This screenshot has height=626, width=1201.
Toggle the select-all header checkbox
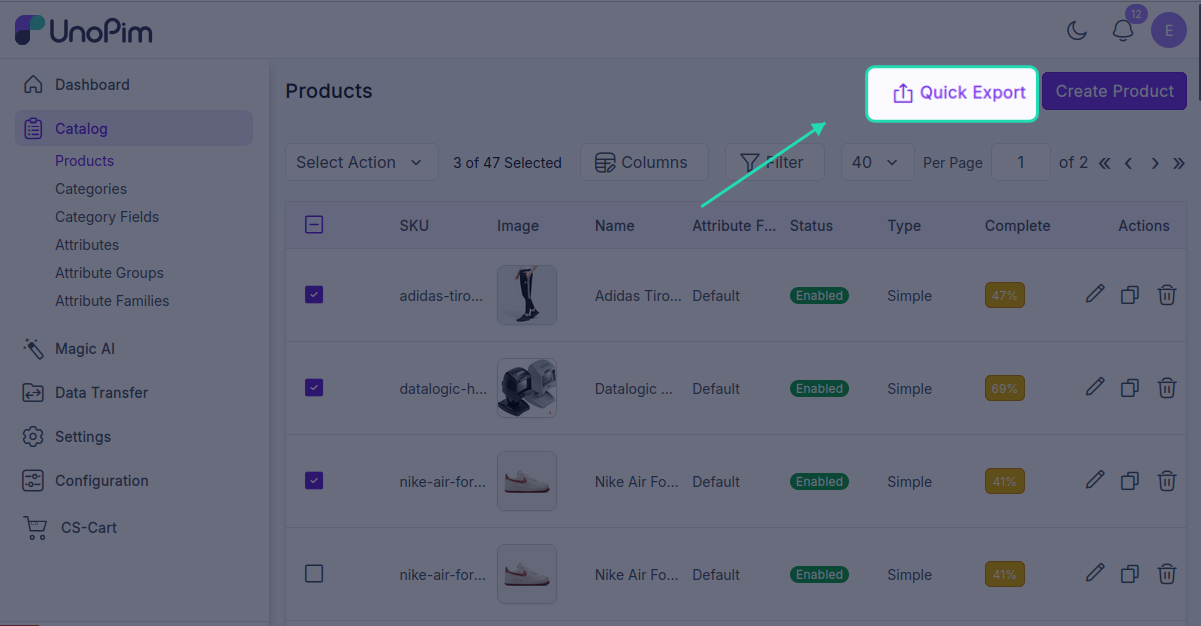[314, 225]
